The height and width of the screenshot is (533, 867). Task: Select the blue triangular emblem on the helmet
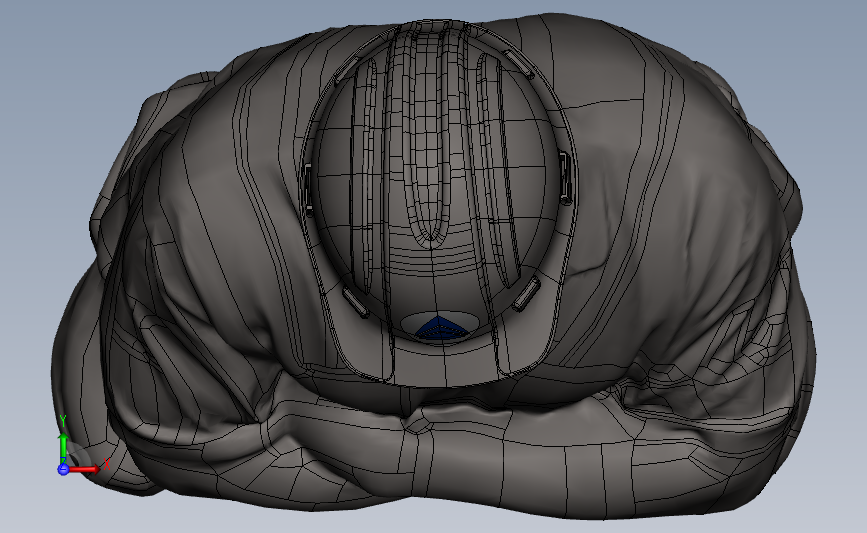pos(440,328)
